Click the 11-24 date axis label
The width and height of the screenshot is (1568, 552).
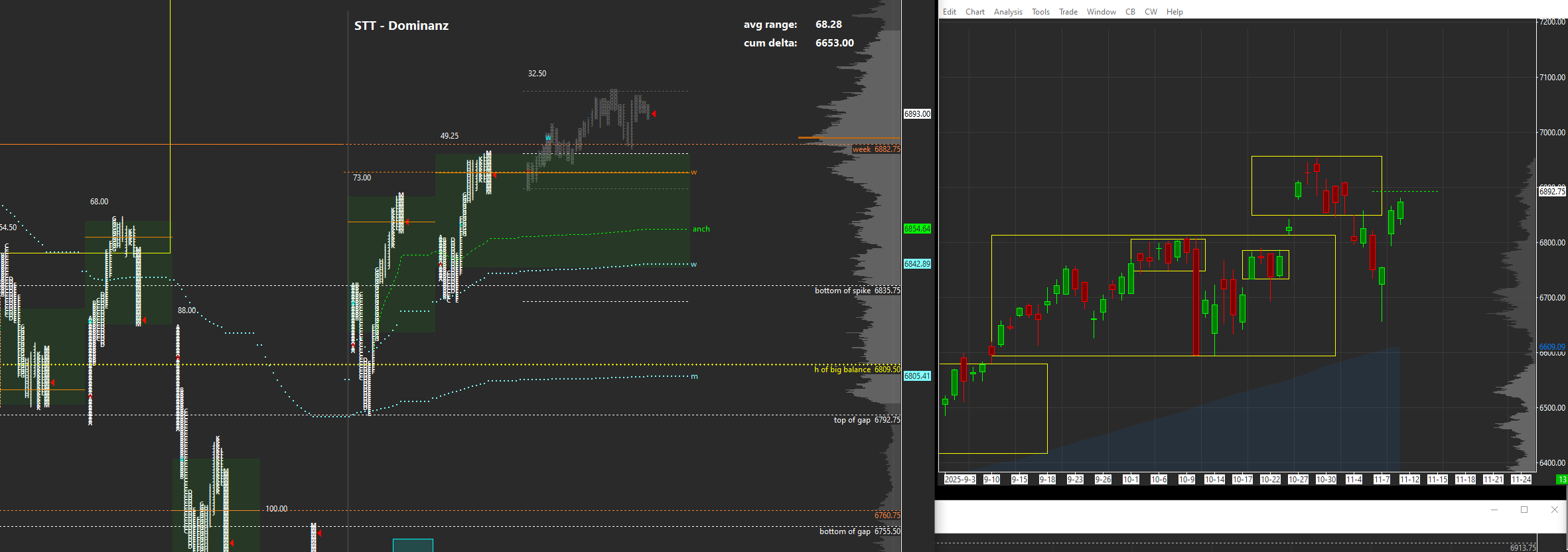pyautogui.click(x=1521, y=480)
